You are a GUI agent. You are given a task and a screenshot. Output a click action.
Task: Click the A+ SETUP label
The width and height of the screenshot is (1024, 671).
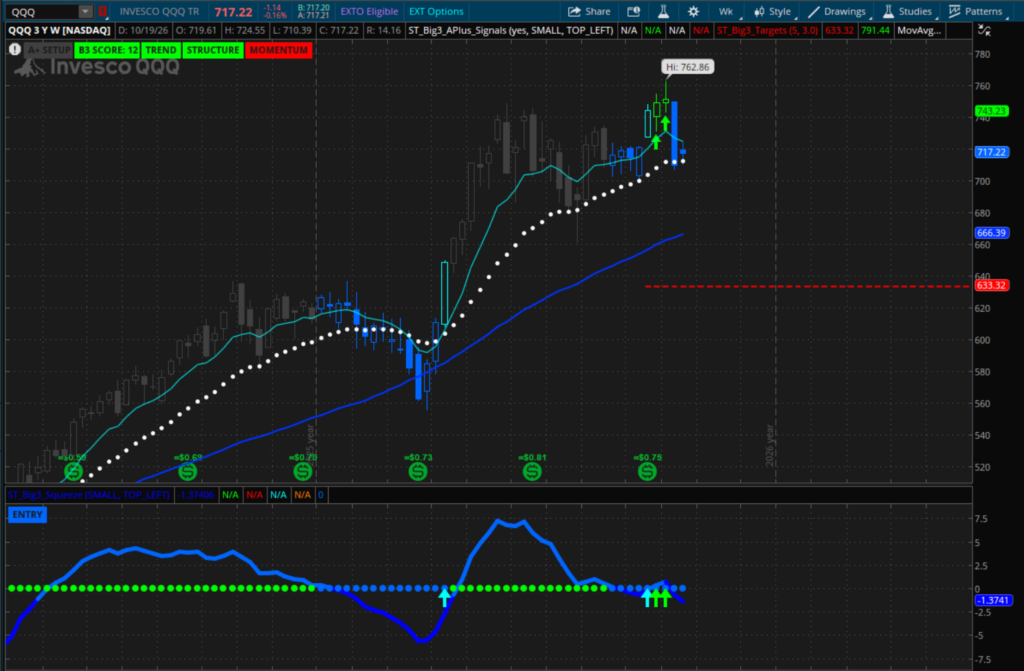(48, 50)
